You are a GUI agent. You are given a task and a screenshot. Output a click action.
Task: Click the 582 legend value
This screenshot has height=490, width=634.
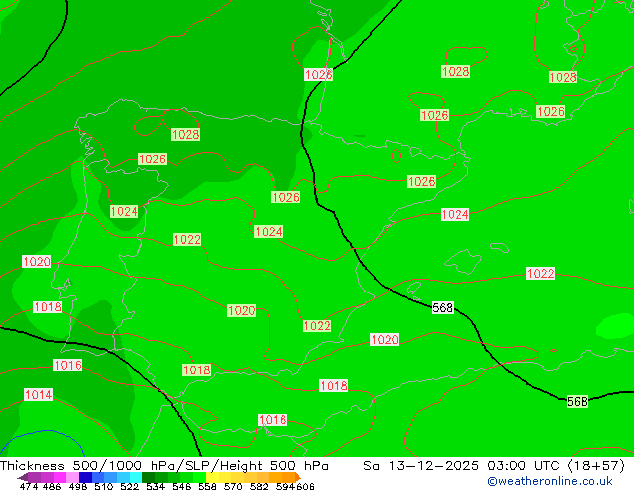[x=259, y=486]
